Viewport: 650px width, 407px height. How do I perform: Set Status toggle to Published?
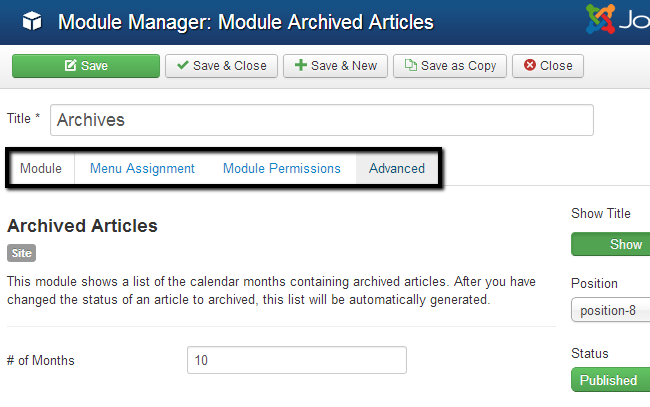[609, 380]
